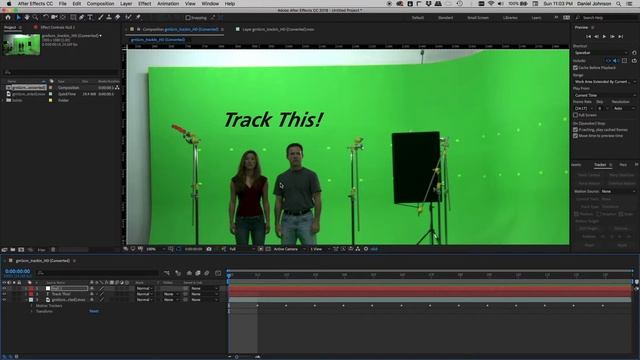Take a snapshot with the camera icon
Image resolution: width=640 pixels, height=360 pixels.
point(209,249)
